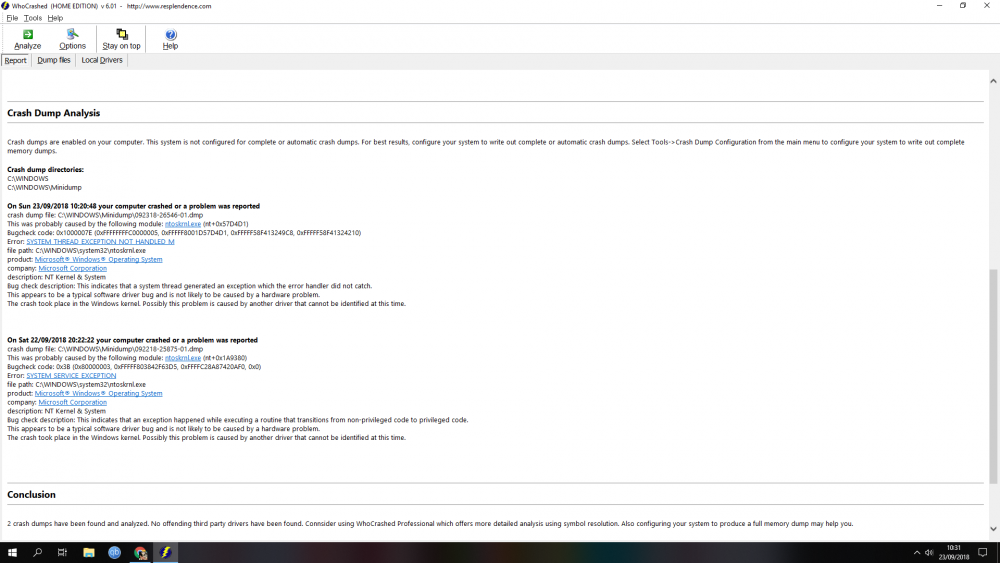Open Chrome from the taskbar

[x=140, y=553]
